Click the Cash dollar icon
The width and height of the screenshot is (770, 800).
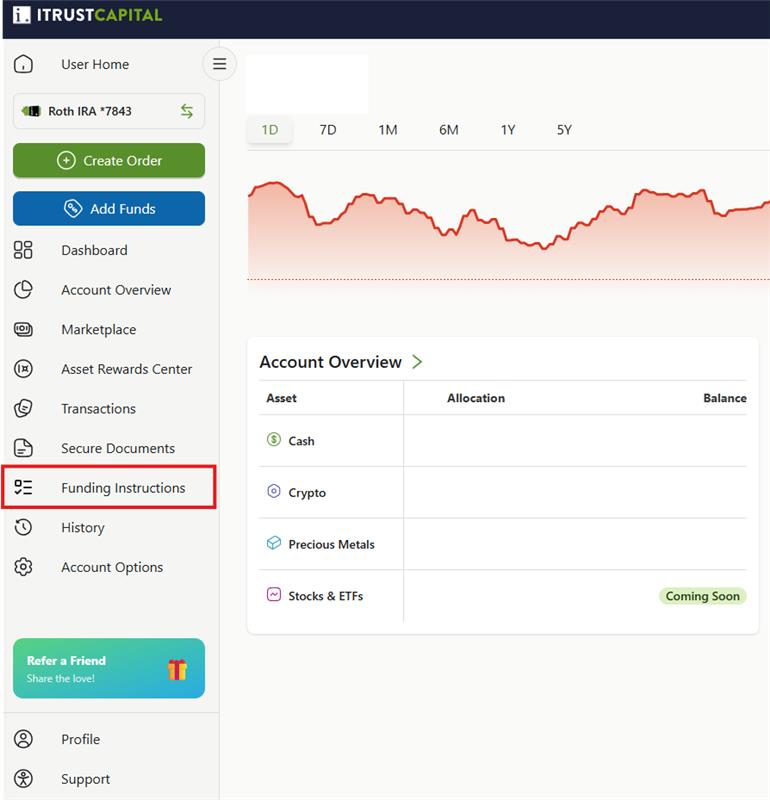[274, 439]
